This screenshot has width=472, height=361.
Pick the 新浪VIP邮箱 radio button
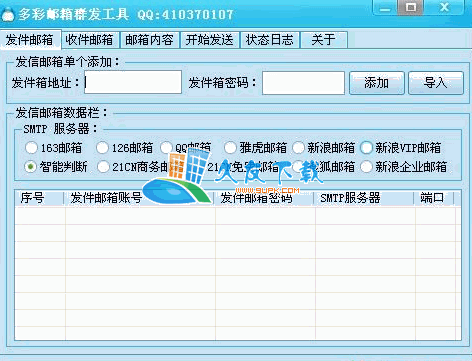[x=401, y=148]
